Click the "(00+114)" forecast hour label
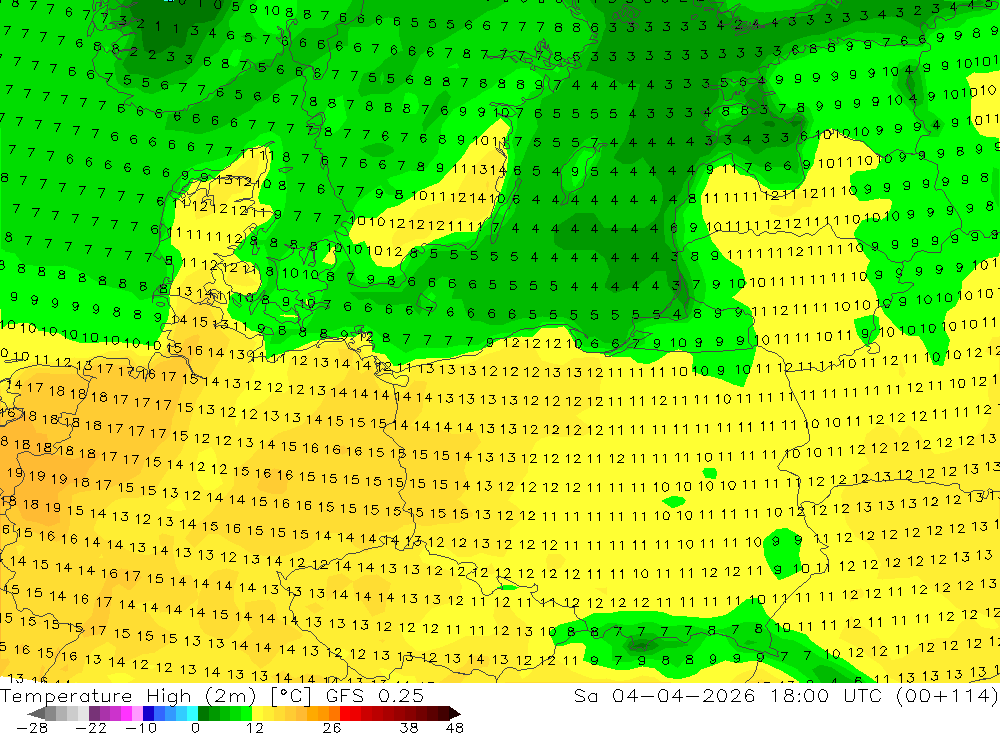 (947, 695)
